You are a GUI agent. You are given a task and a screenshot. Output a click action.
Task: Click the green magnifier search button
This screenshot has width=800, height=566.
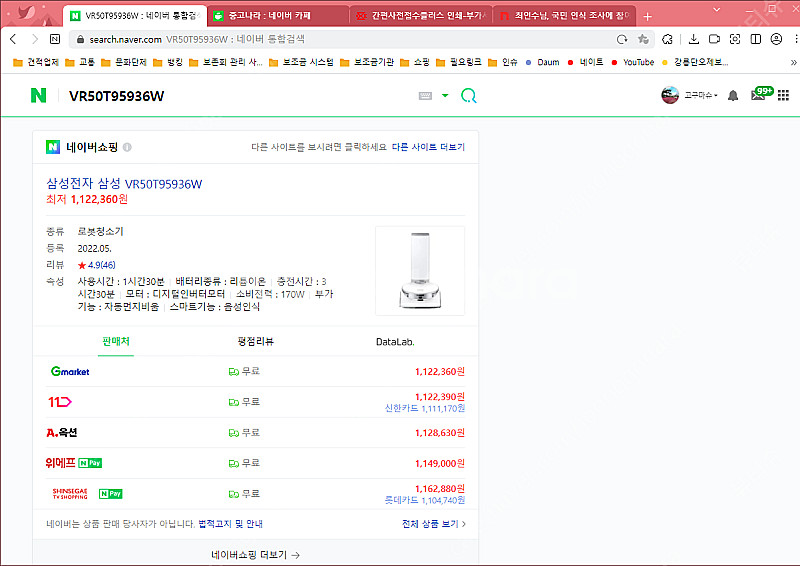point(468,95)
